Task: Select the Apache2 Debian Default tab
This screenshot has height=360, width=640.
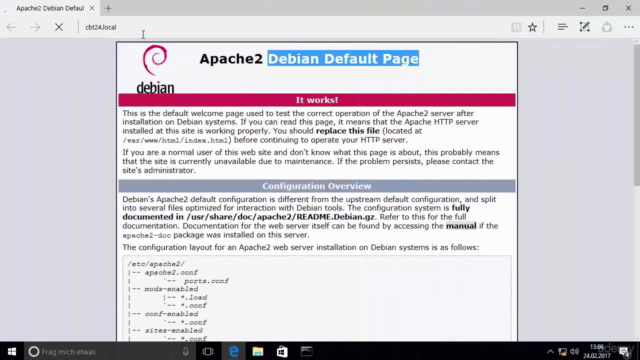Action: click(x=50, y=8)
